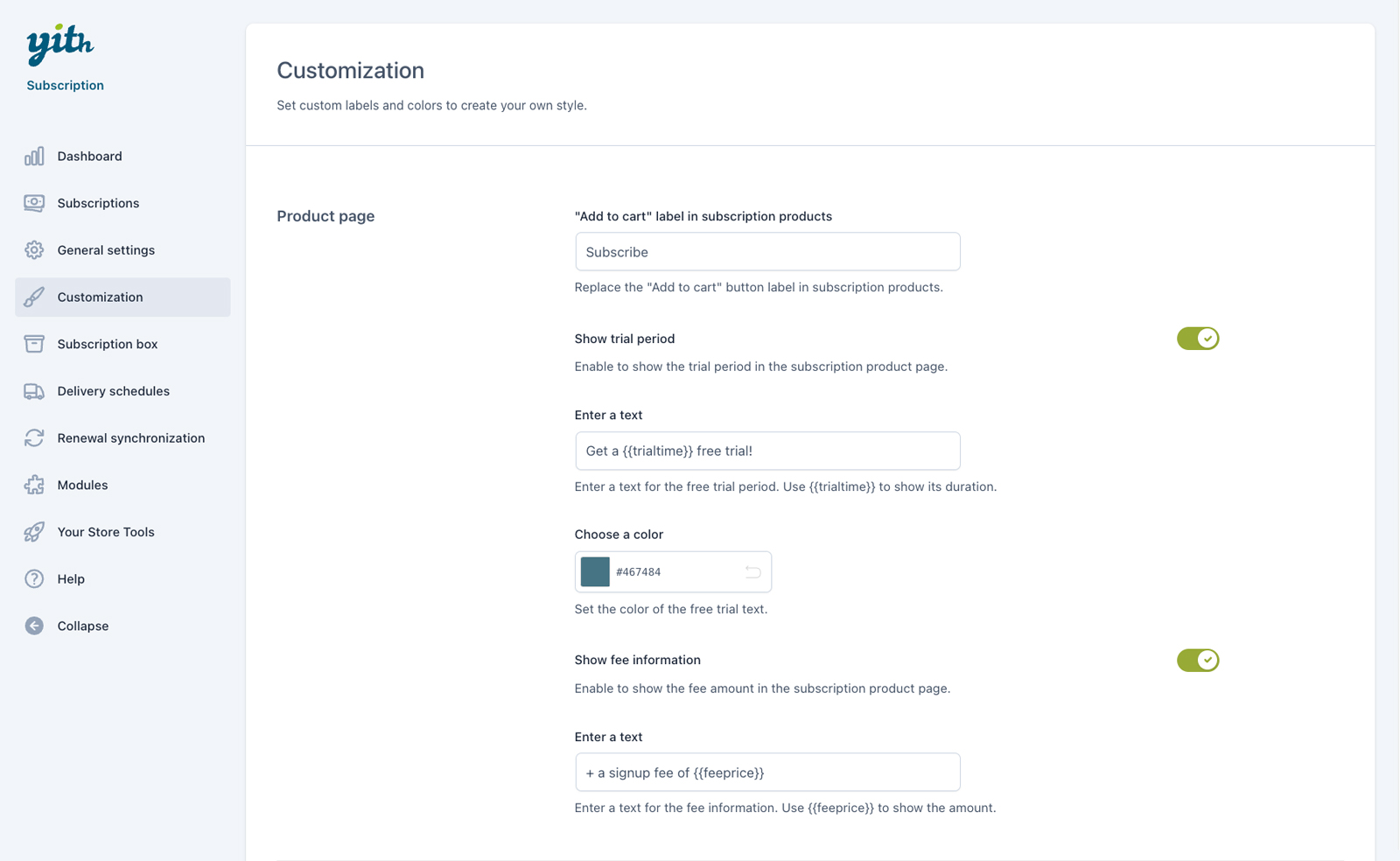This screenshot has height=861, width=1400.
Task: Open the Customization menu item
Action: (x=100, y=297)
